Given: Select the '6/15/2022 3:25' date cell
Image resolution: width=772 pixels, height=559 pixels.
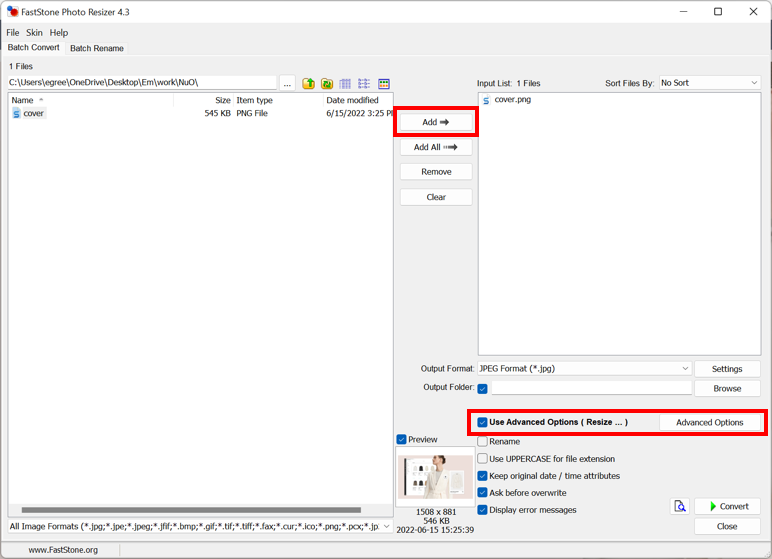Looking at the screenshot, I should tap(359, 113).
